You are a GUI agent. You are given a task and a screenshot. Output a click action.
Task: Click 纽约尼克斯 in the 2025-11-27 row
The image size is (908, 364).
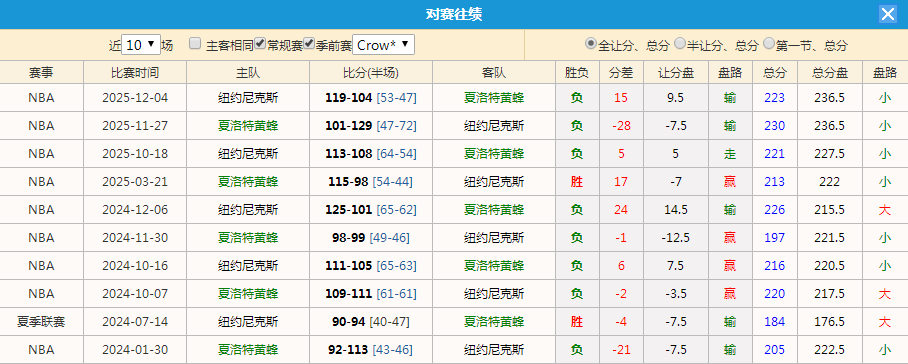494,126
